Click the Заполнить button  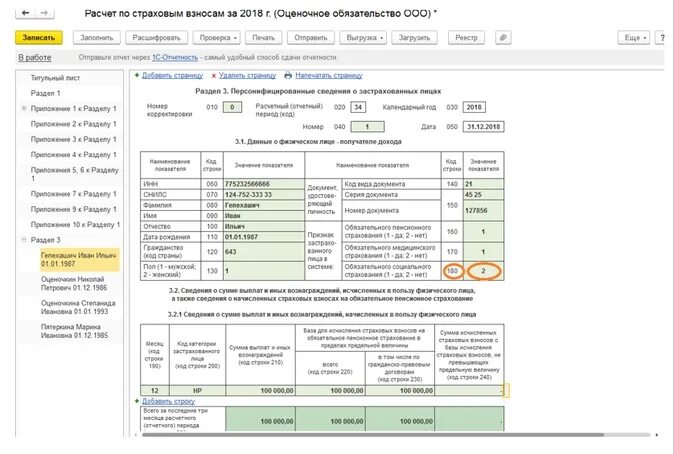click(97, 37)
